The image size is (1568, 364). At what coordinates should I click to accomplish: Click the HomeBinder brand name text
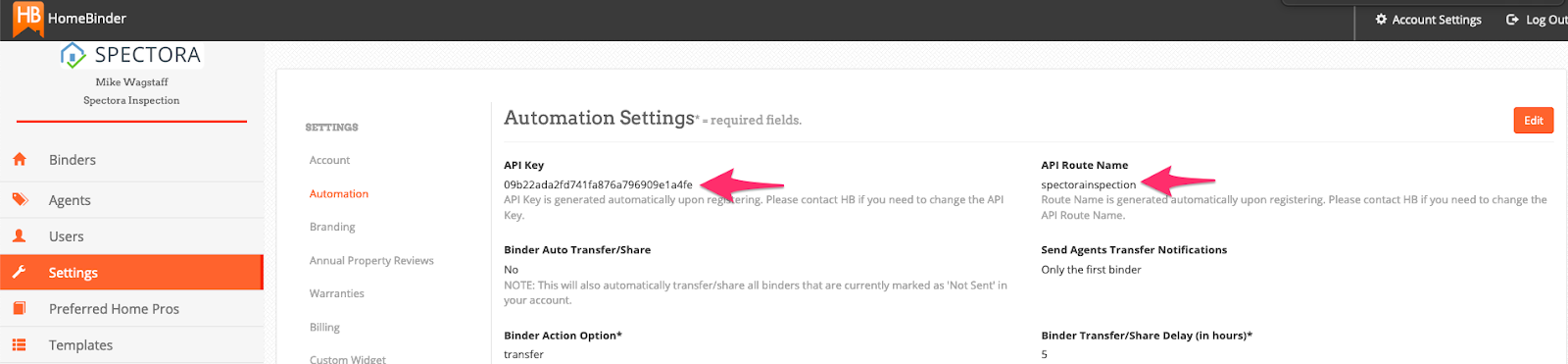click(x=87, y=19)
